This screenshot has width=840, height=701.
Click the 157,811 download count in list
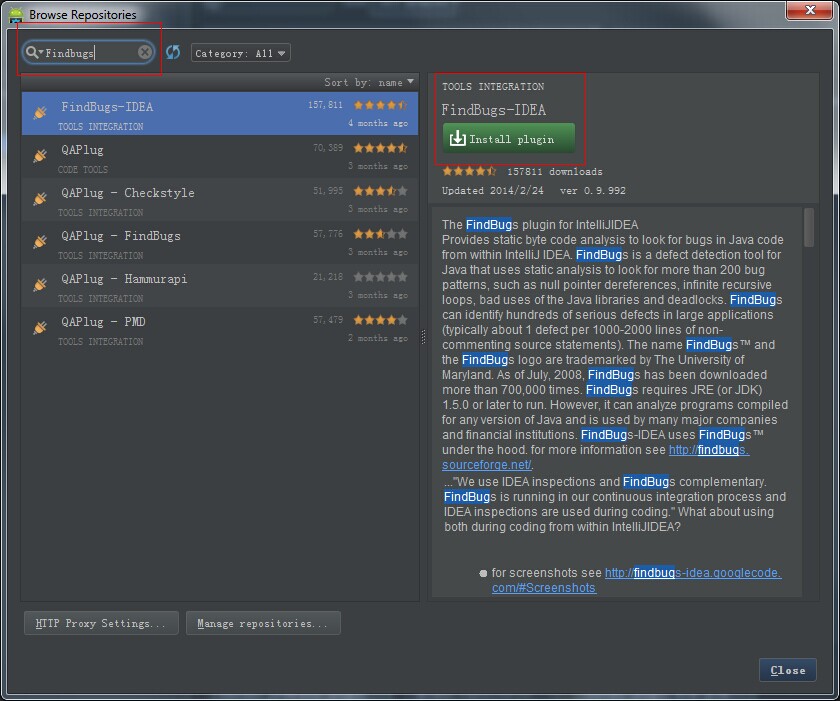tap(325, 105)
